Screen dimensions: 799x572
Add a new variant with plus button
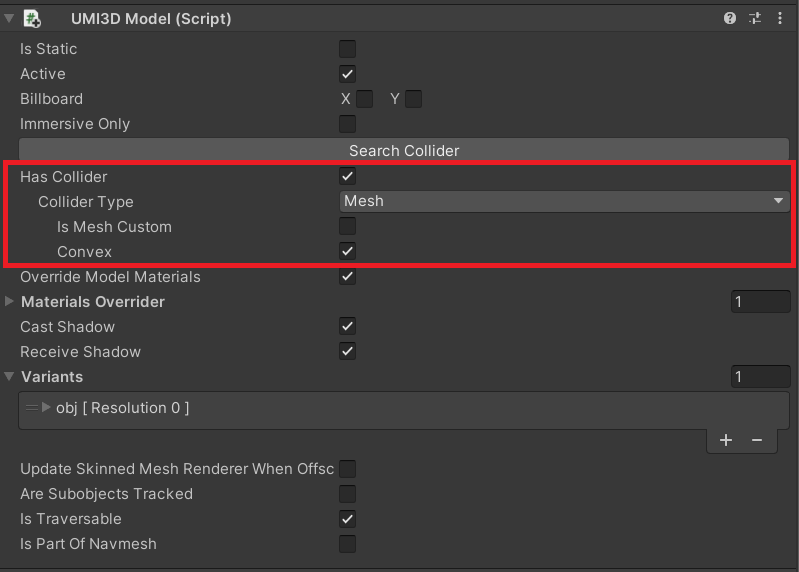(x=726, y=440)
